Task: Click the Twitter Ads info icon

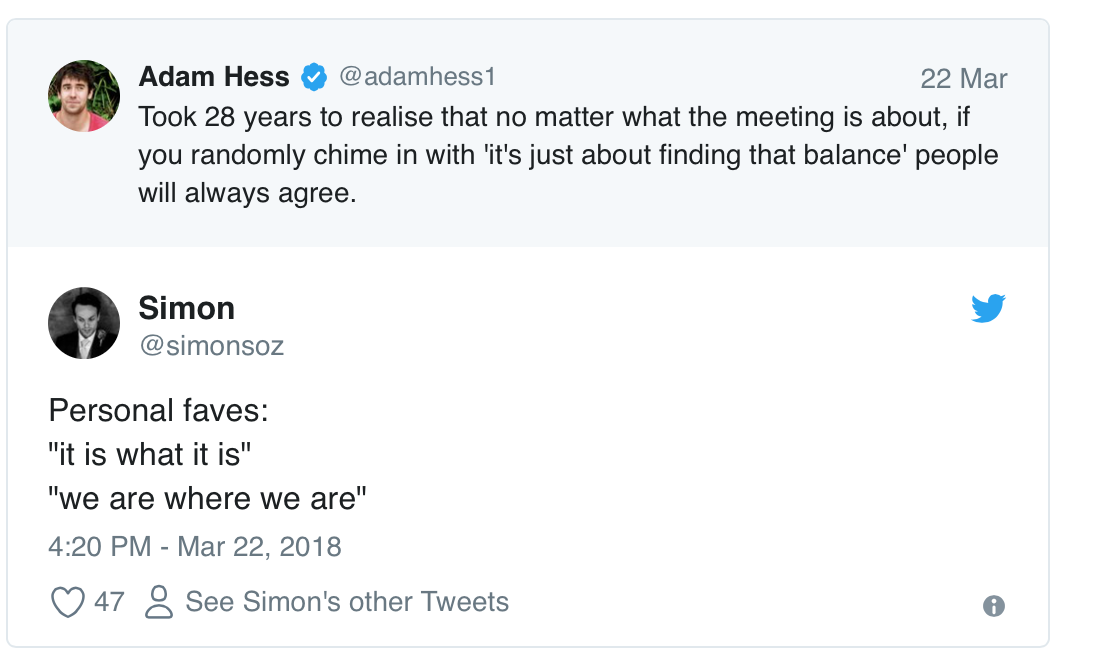Action: click(993, 605)
